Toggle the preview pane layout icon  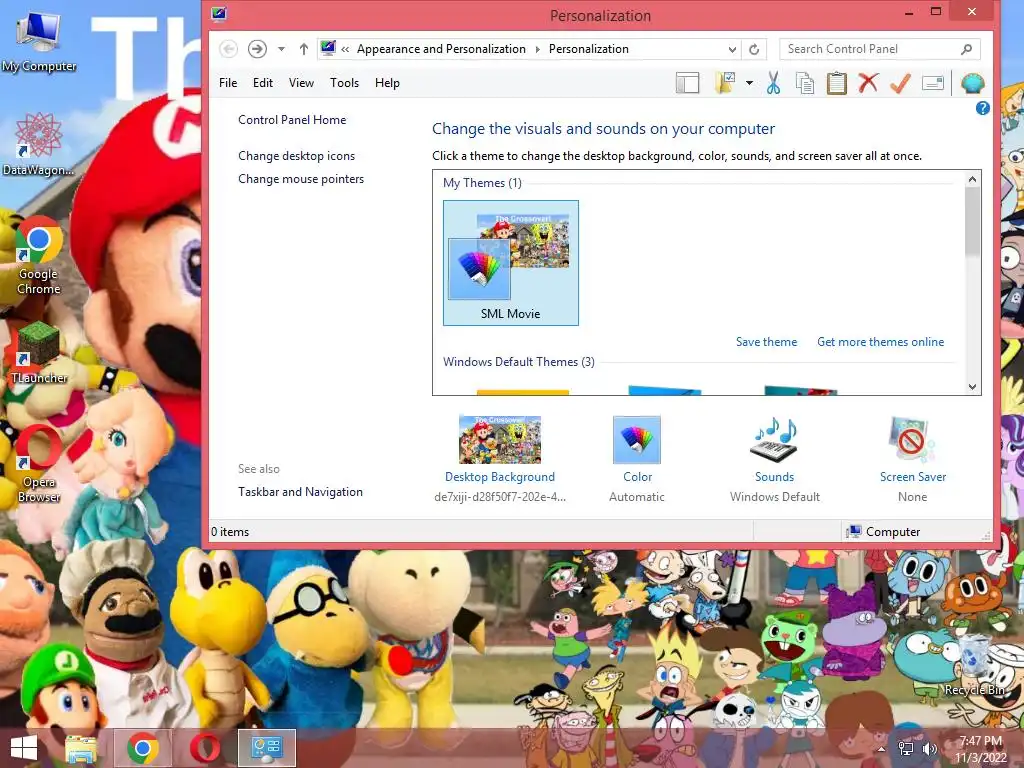688,83
